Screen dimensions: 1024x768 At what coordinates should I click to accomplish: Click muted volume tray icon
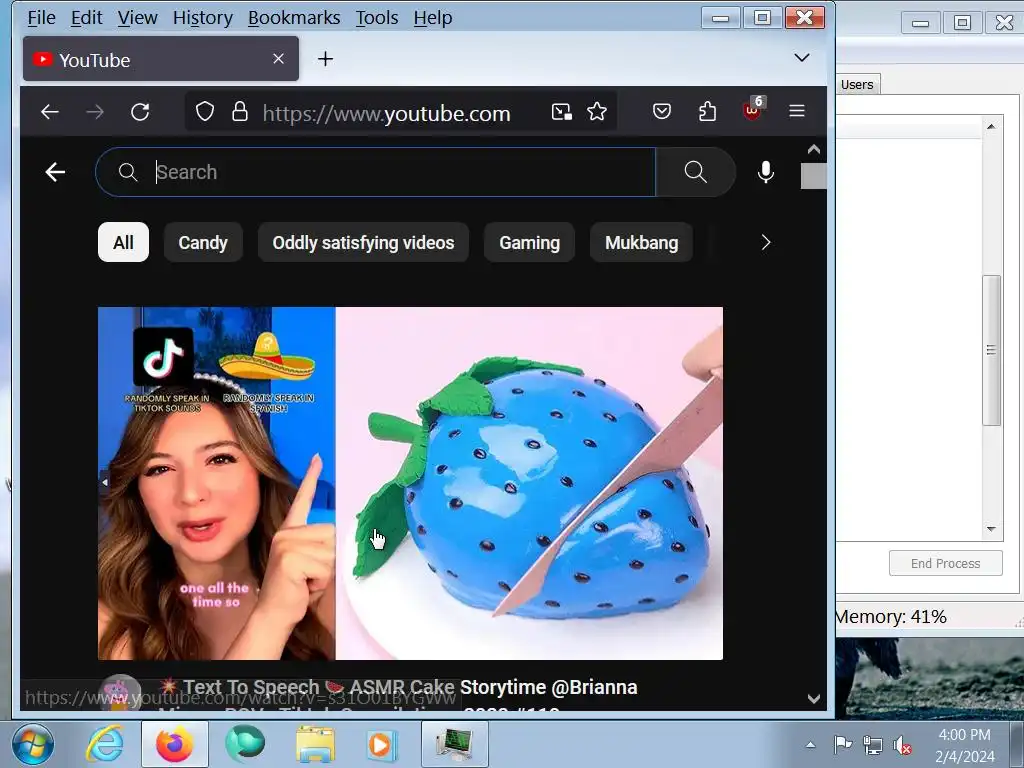[x=903, y=744]
